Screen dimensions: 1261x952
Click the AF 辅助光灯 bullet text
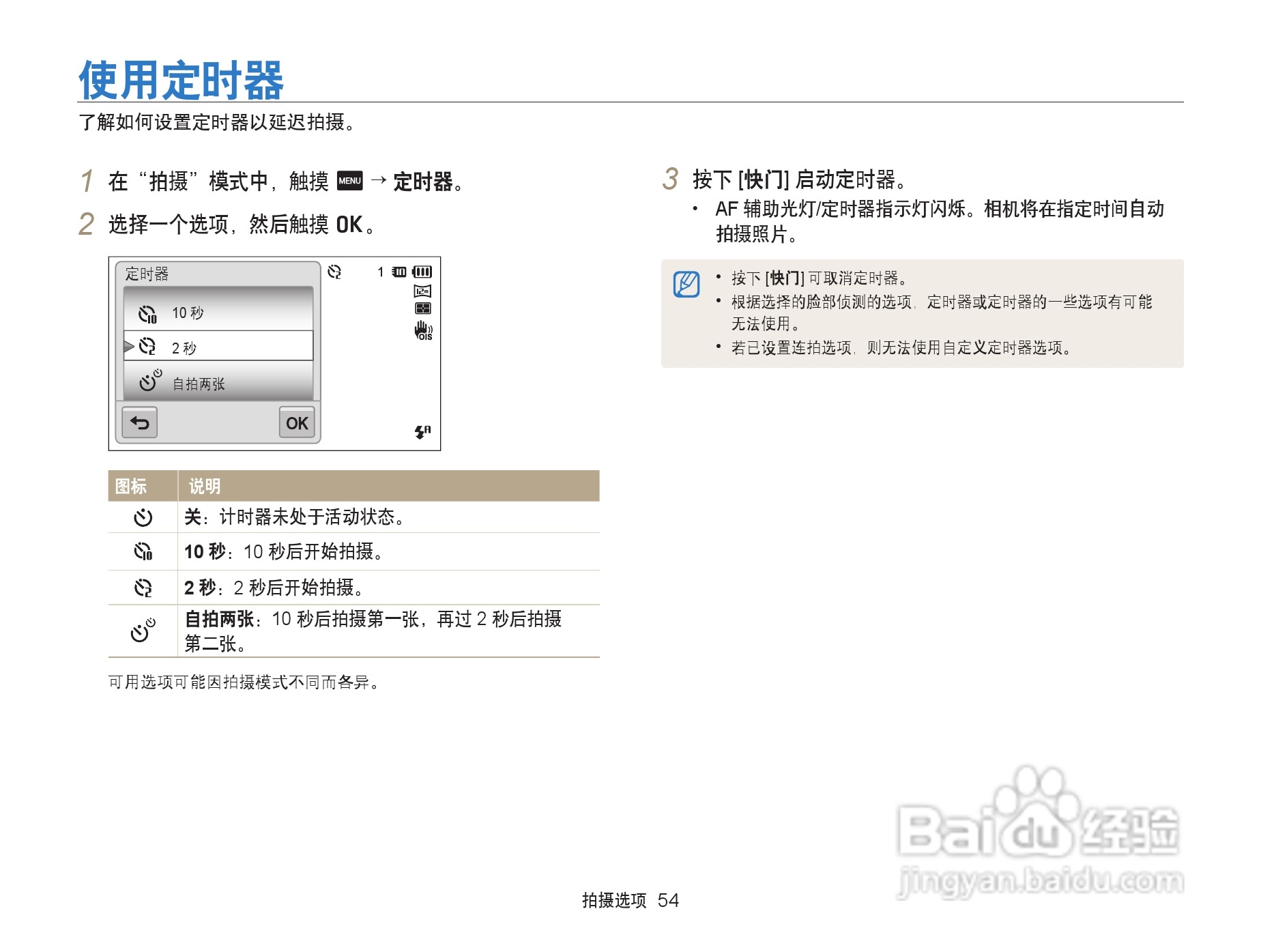point(940,221)
